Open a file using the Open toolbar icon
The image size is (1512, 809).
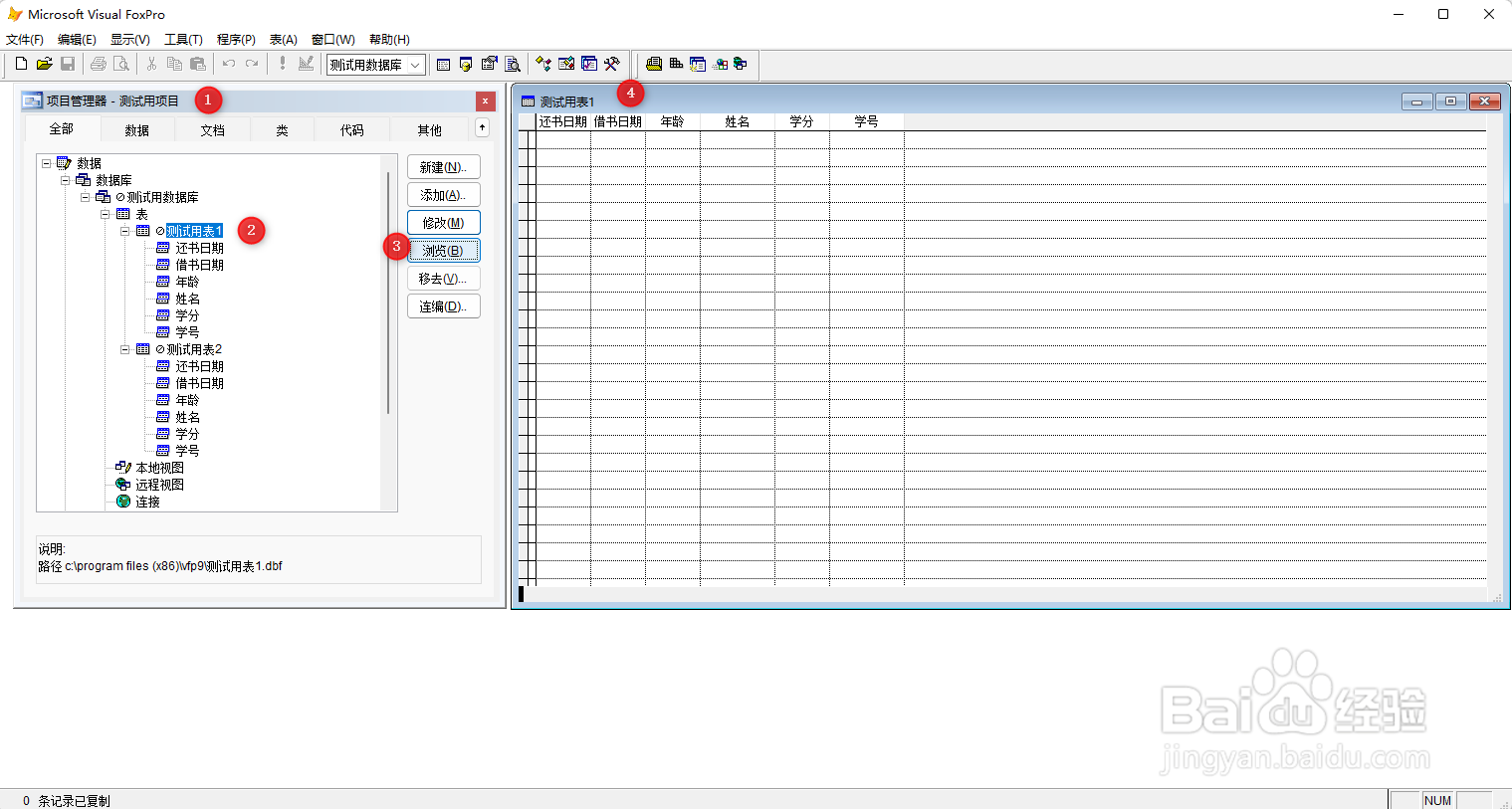44,64
